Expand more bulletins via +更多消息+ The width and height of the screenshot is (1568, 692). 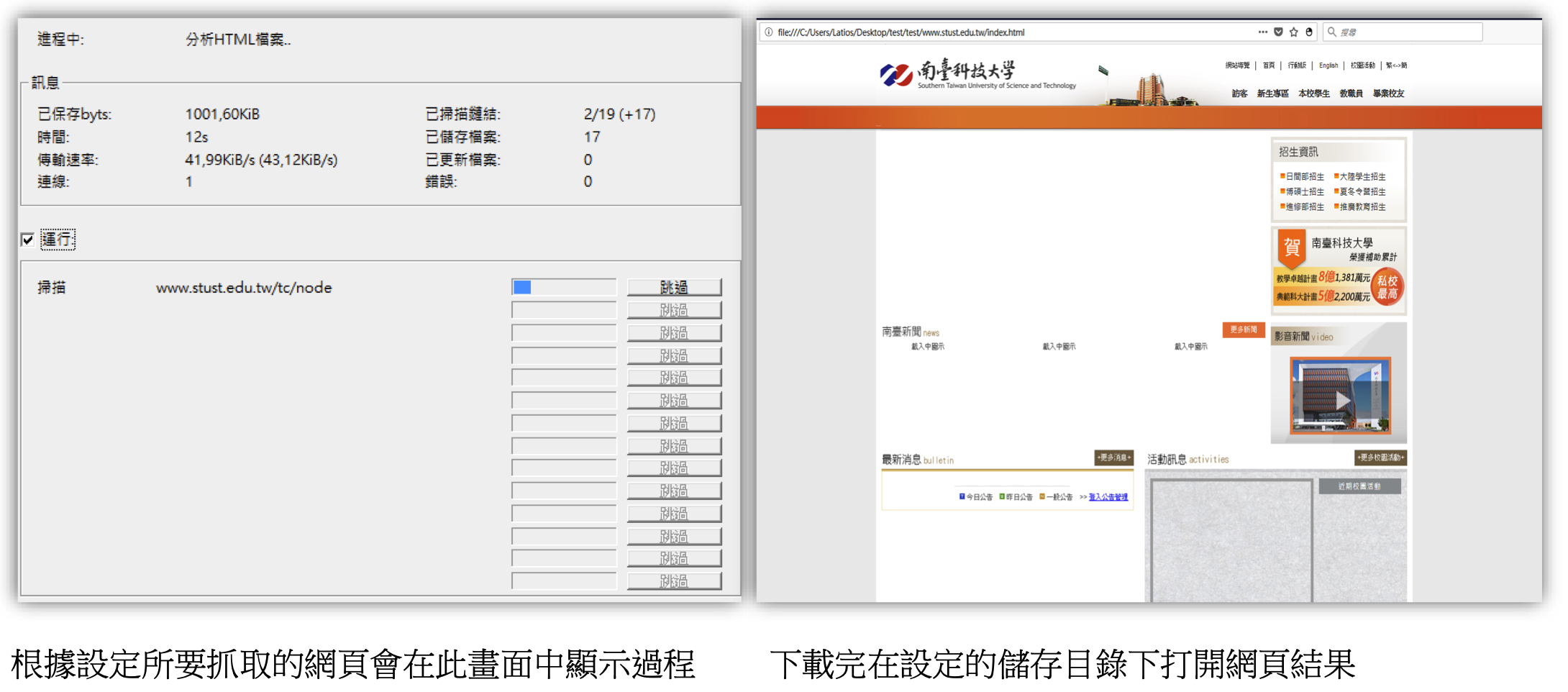(x=1113, y=457)
